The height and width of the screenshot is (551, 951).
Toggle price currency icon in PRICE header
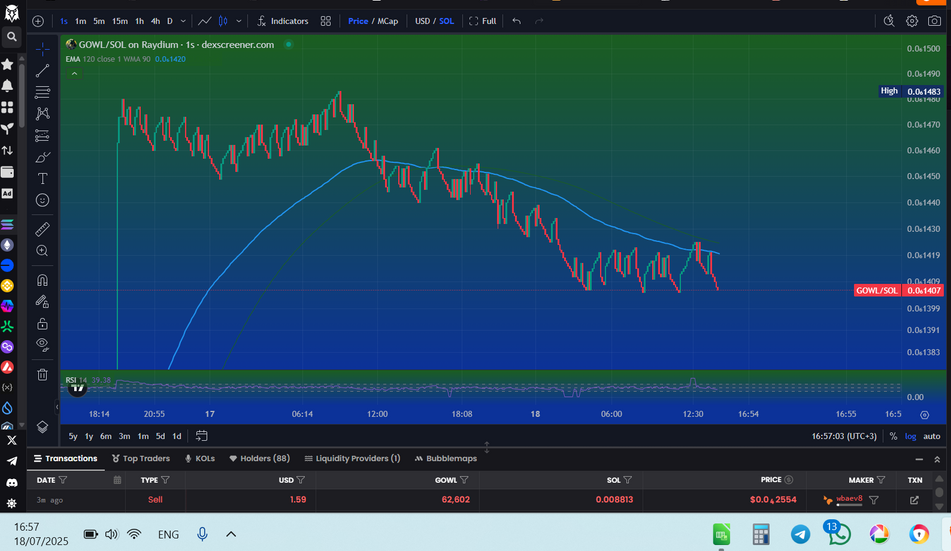click(x=789, y=480)
